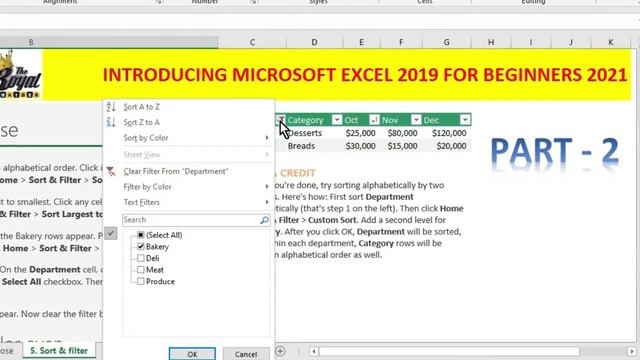The image size is (640, 360).
Task: Switch to the 5. Sort & filter sheet tab
Action: 59,351
